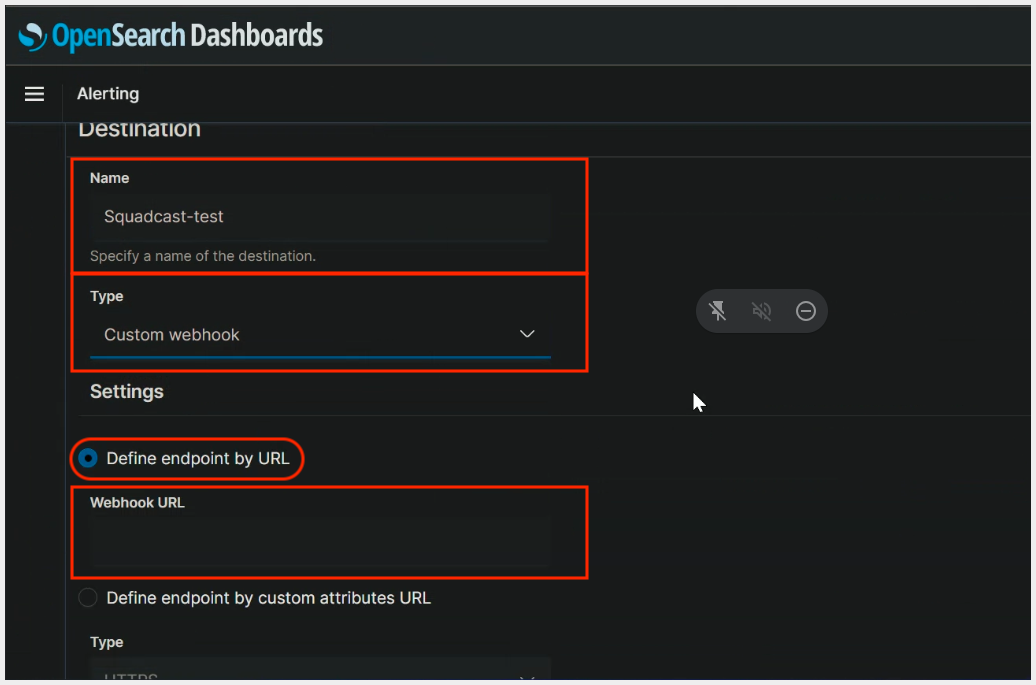Click the Webhook URL field label
Screen dimensions: 1036x685
coord(137,502)
